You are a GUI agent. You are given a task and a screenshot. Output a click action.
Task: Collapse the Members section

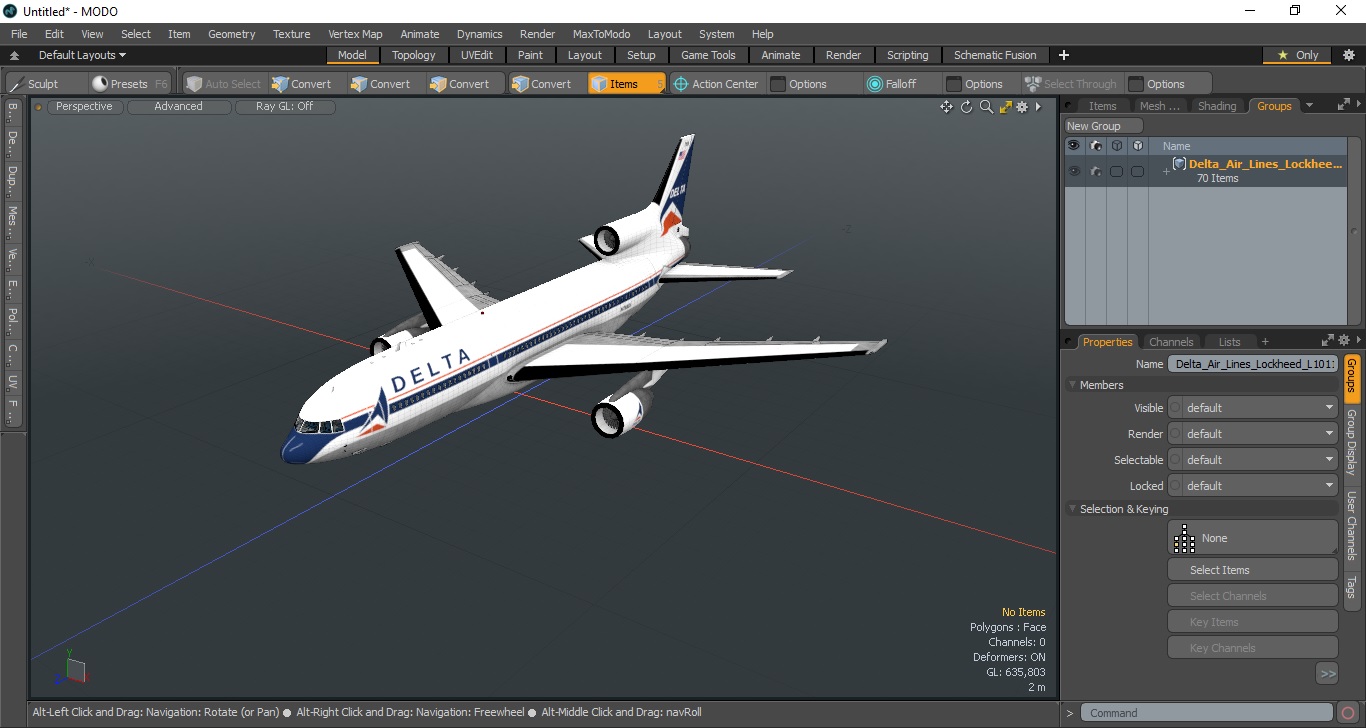tap(1073, 385)
